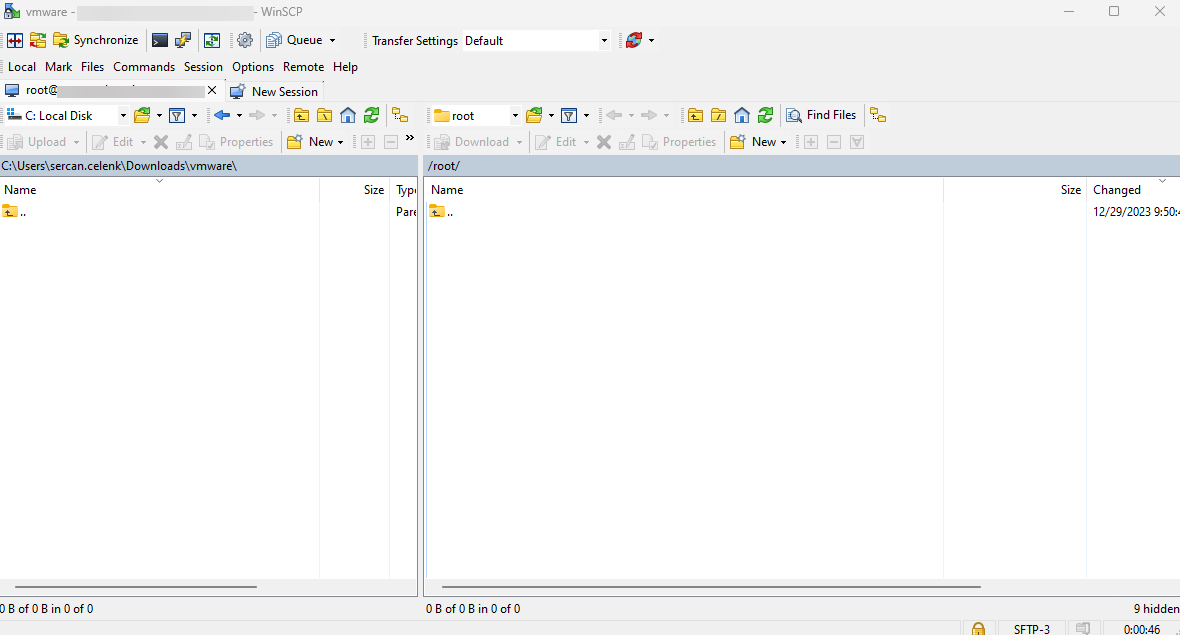Click the local panel horizontal scrollbar

(x=135, y=587)
